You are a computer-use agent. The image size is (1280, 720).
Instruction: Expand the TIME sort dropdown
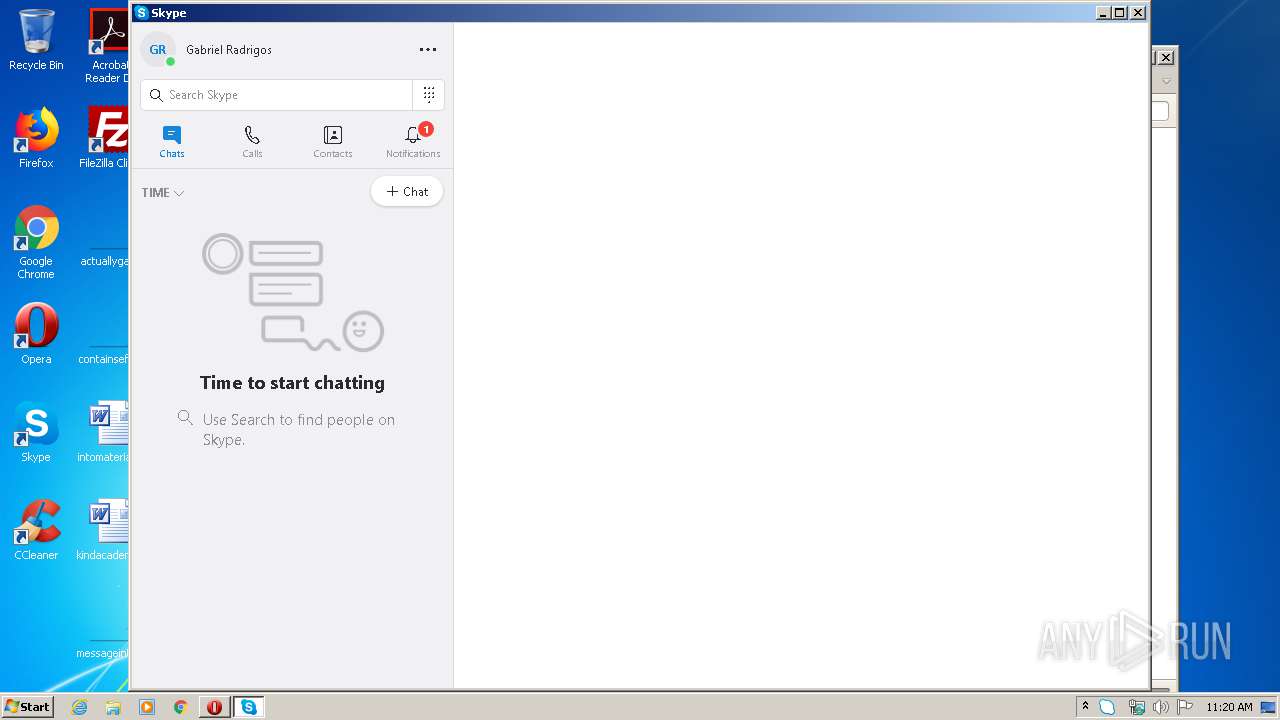click(163, 193)
